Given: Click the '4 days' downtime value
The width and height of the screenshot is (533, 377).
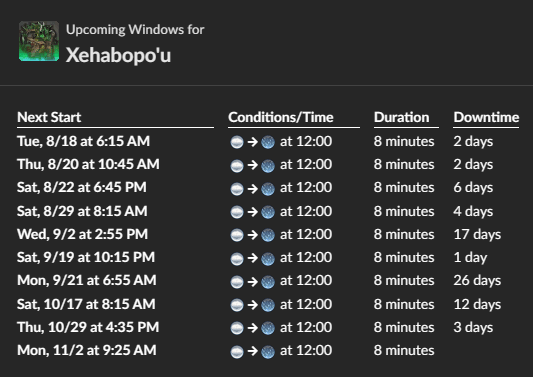Looking at the screenshot, I should coord(473,211).
